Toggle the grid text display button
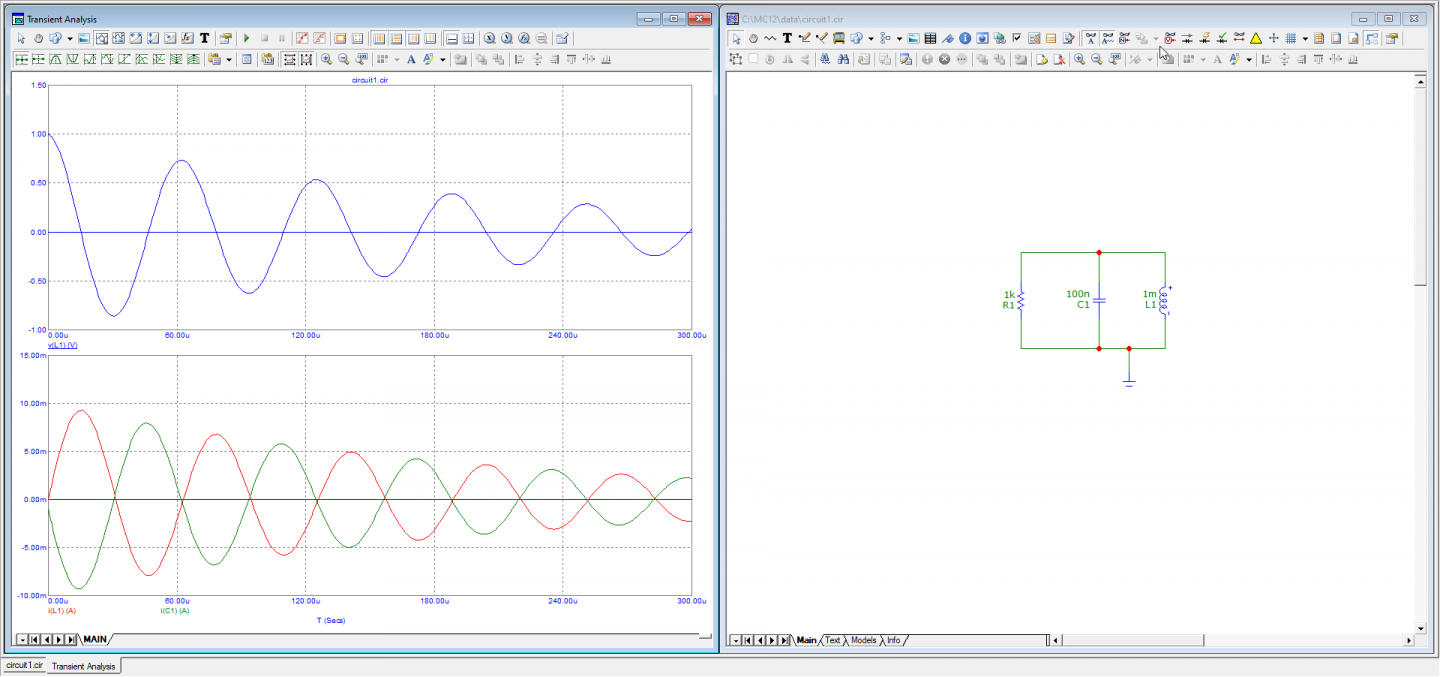This screenshot has height=677, width=1440. (x=1108, y=38)
